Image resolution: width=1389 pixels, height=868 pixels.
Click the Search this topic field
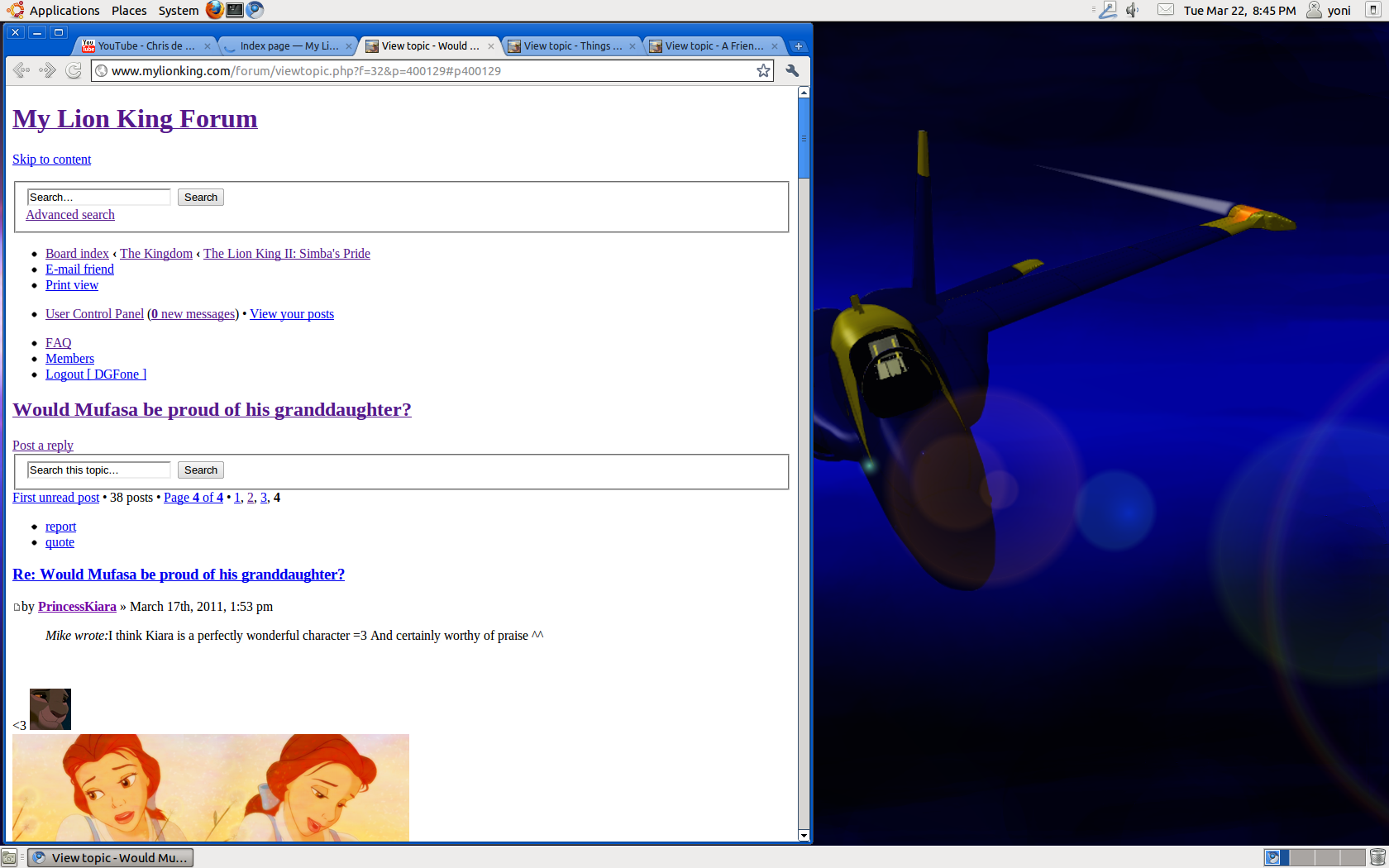click(x=98, y=470)
